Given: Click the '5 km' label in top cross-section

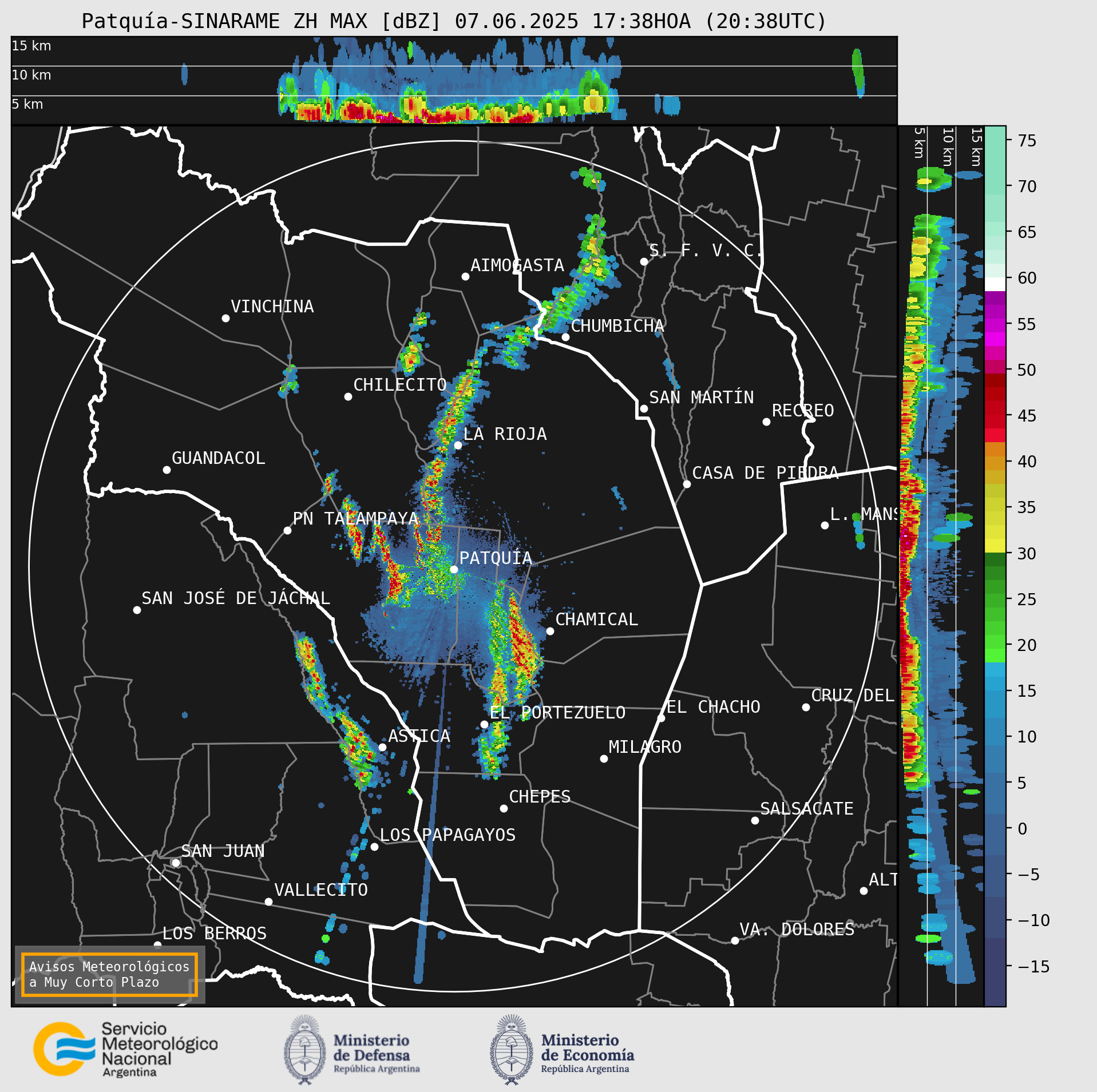Looking at the screenshot, I should (27, 104).
